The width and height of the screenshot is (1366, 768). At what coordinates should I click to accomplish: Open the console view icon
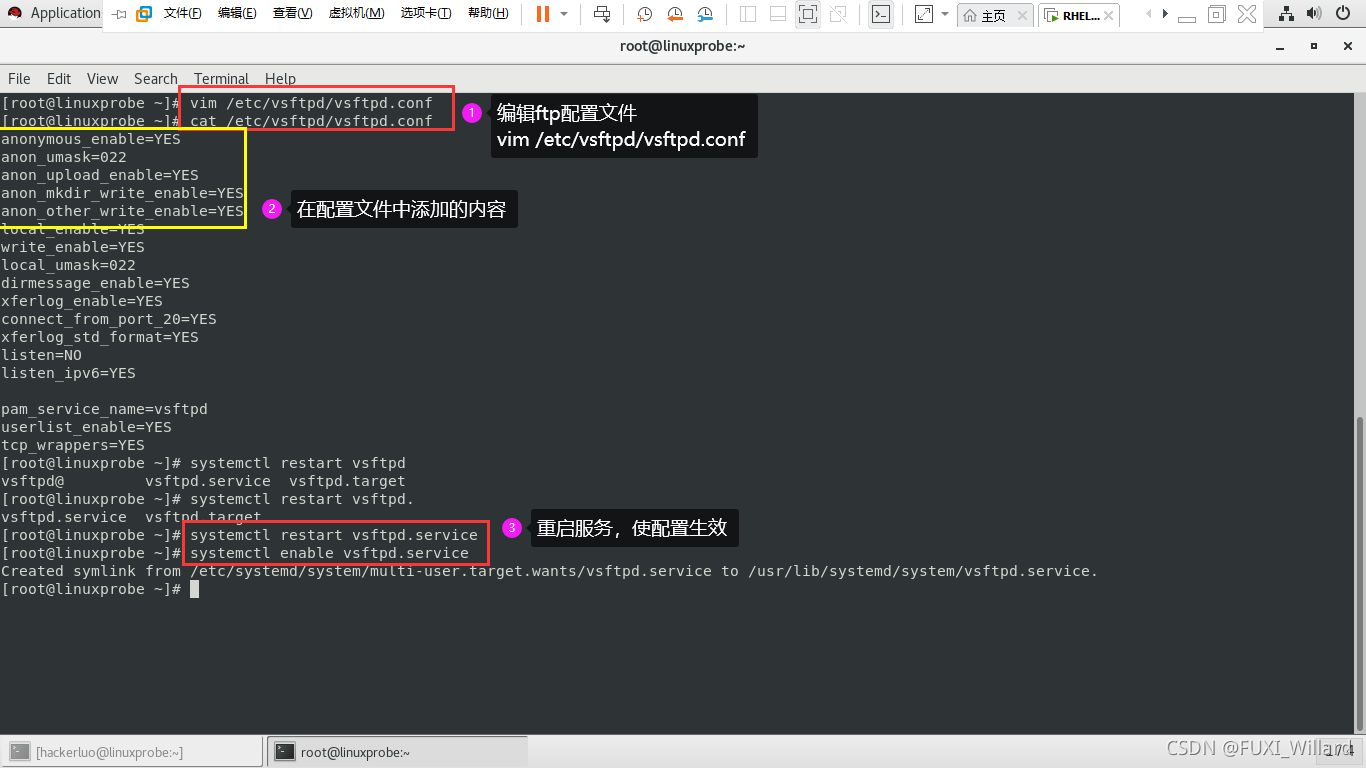coord(880,14)
